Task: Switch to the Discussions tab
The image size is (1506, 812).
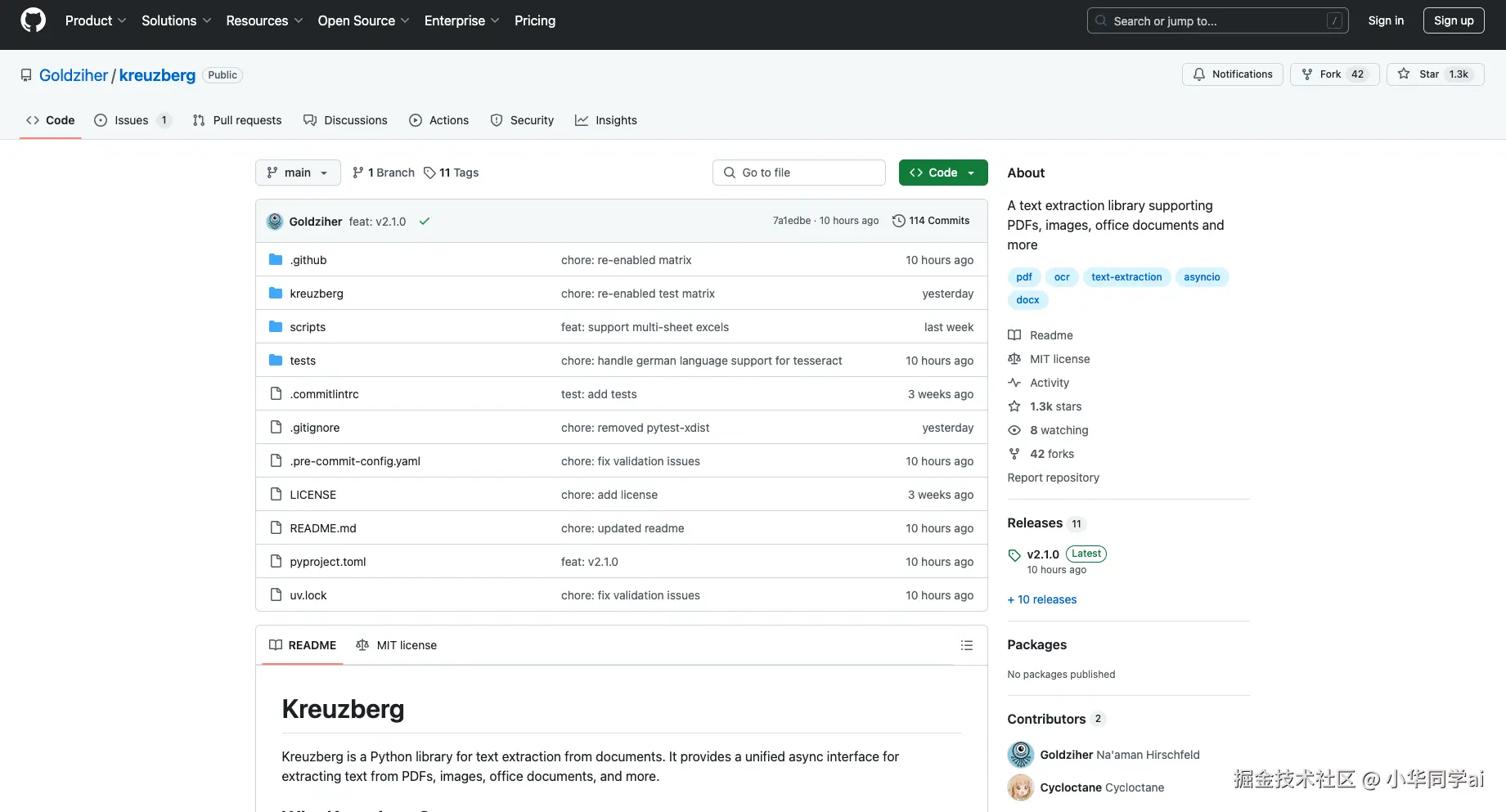Action: tap(345, 120)
